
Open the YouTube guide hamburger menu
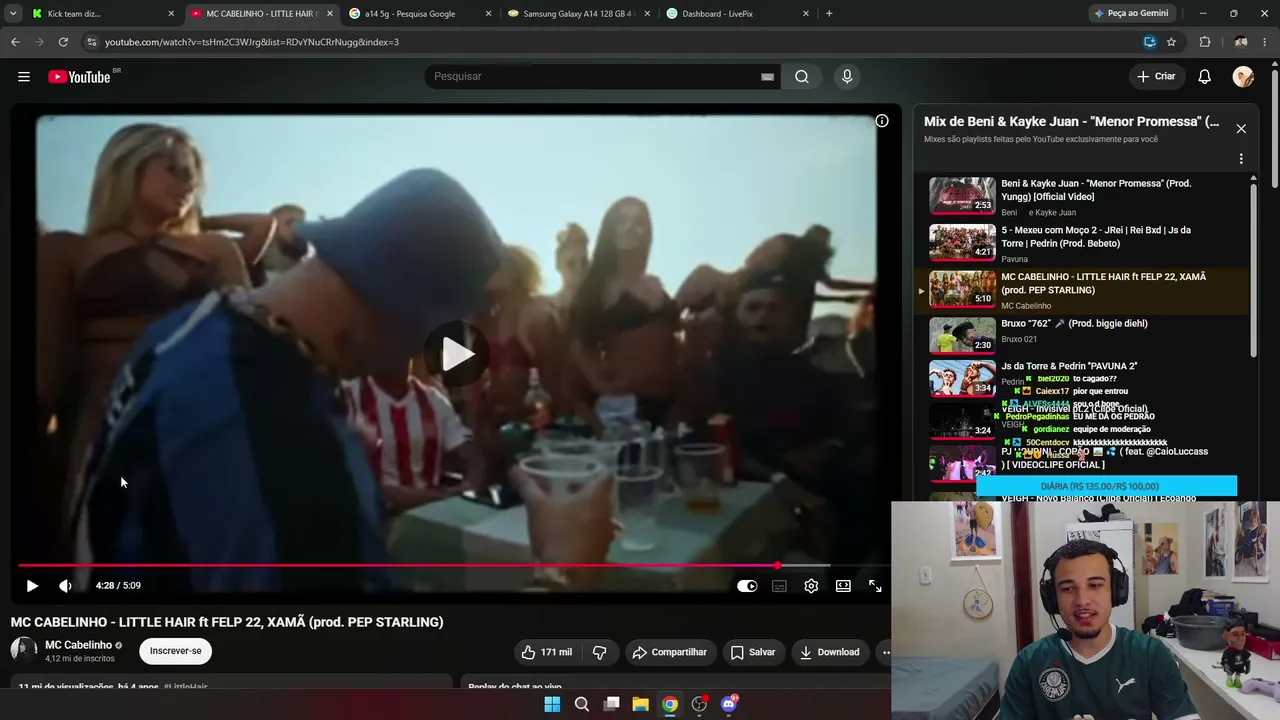(x=24, y=77)
